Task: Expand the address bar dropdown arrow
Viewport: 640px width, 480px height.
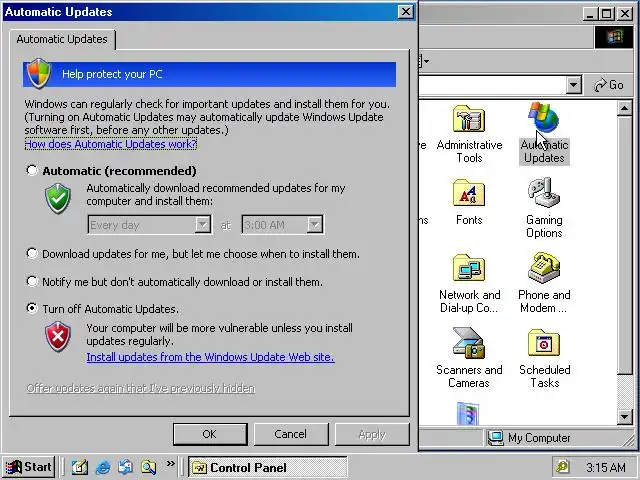Action: (573, 85)
